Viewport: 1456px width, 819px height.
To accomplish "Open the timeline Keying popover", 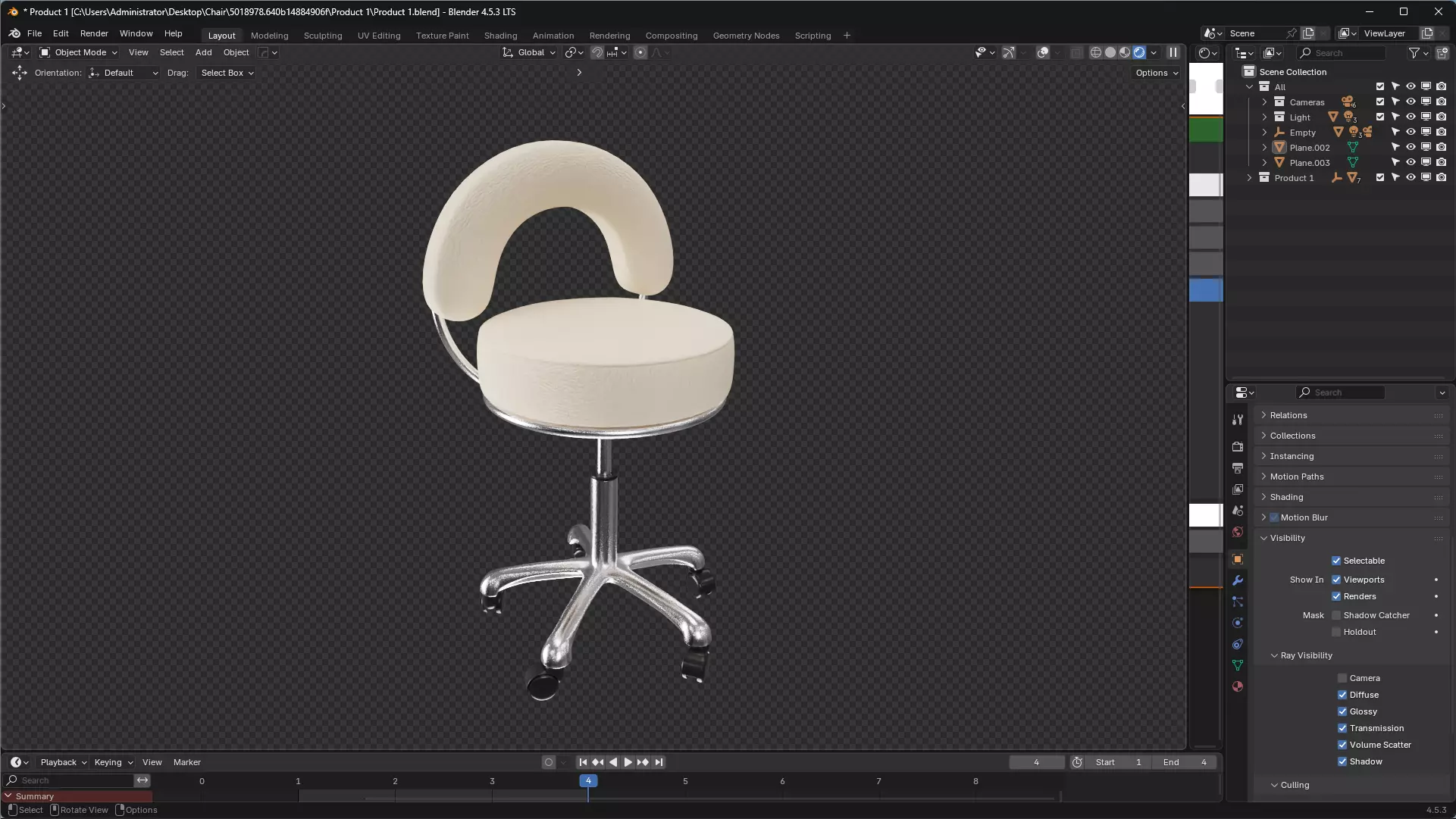I will [113, 762].
